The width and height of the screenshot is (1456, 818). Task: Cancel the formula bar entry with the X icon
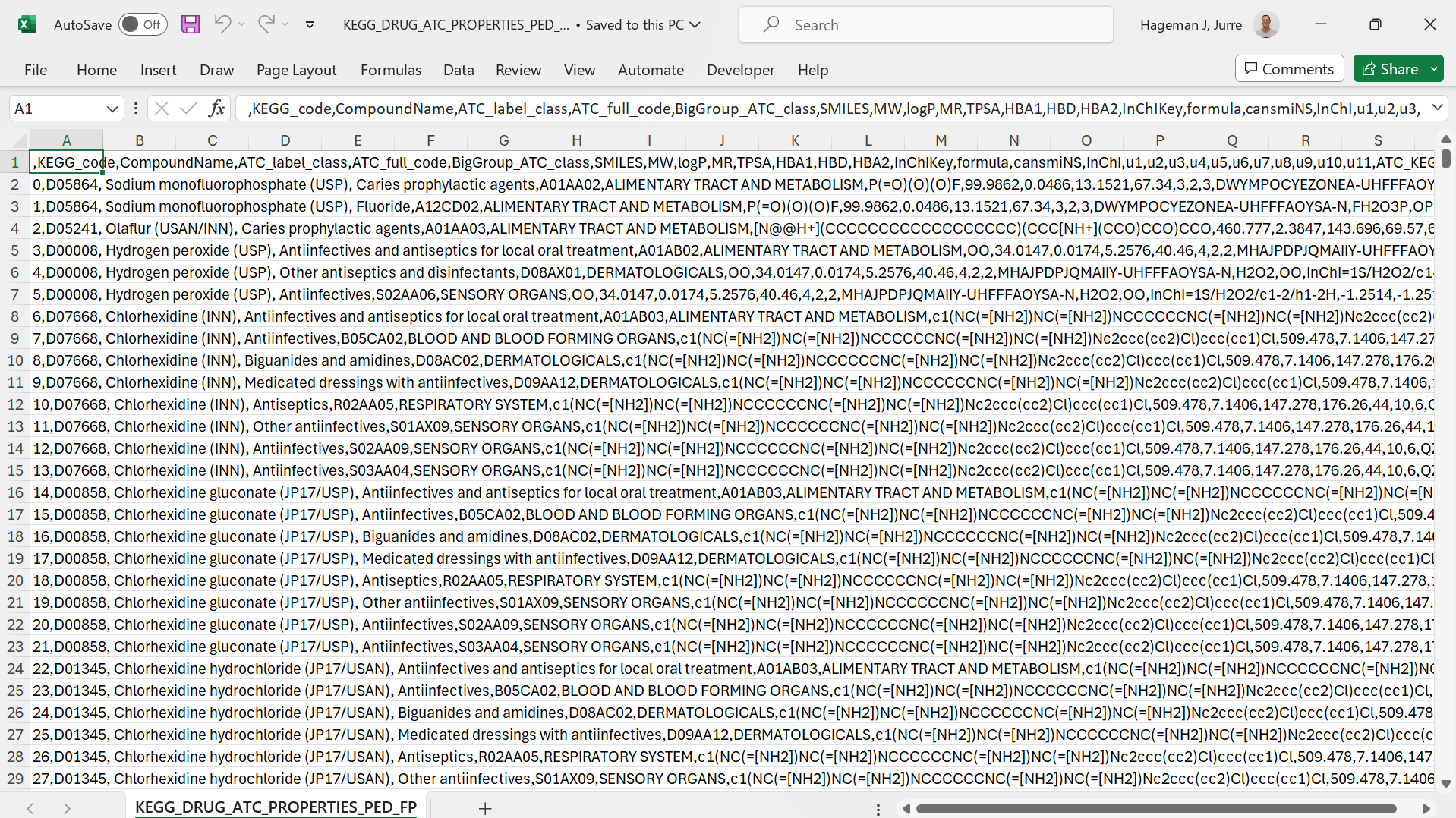[x=161, y=108]
